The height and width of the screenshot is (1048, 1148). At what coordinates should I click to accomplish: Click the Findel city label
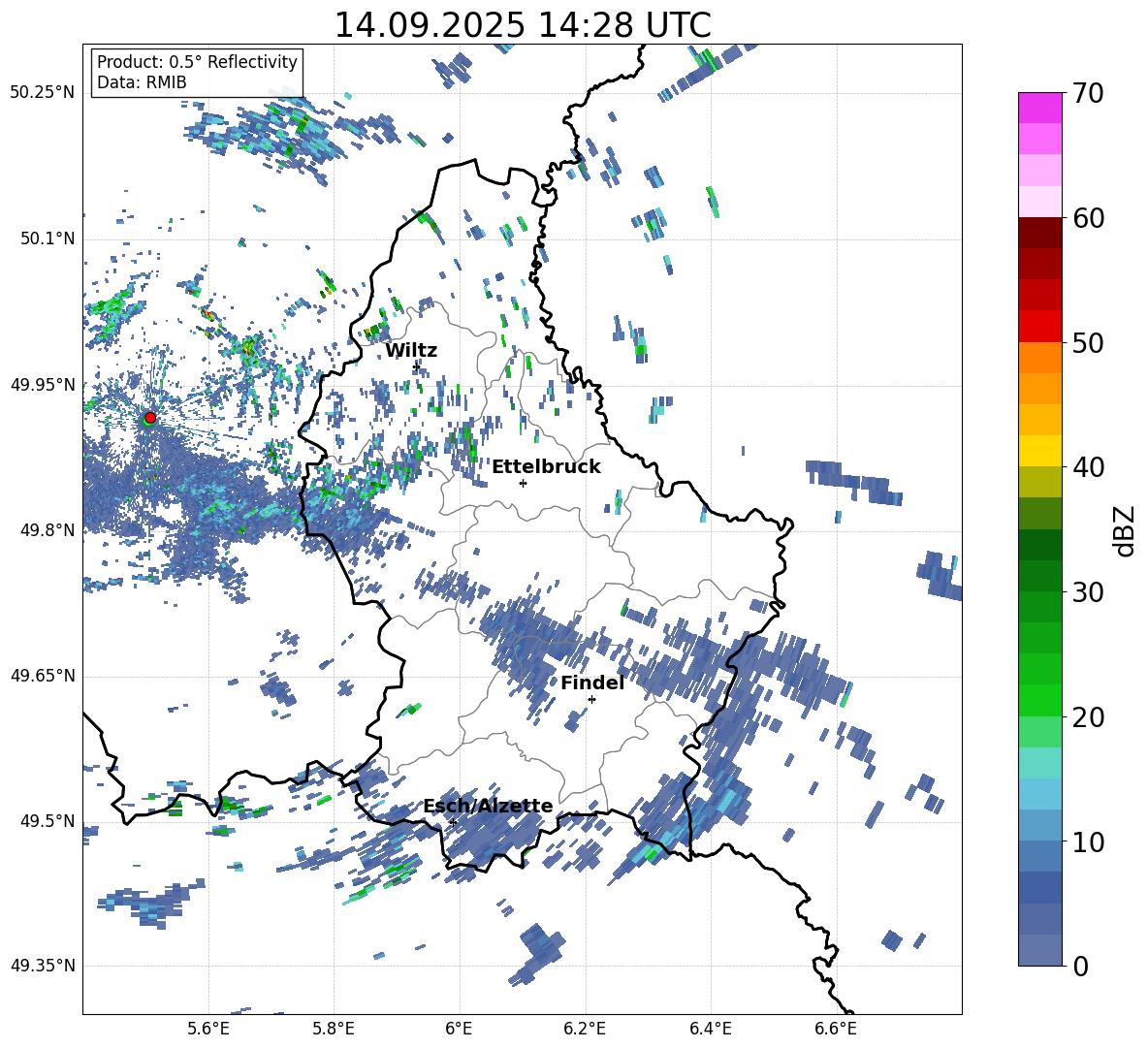coord(592,683)
